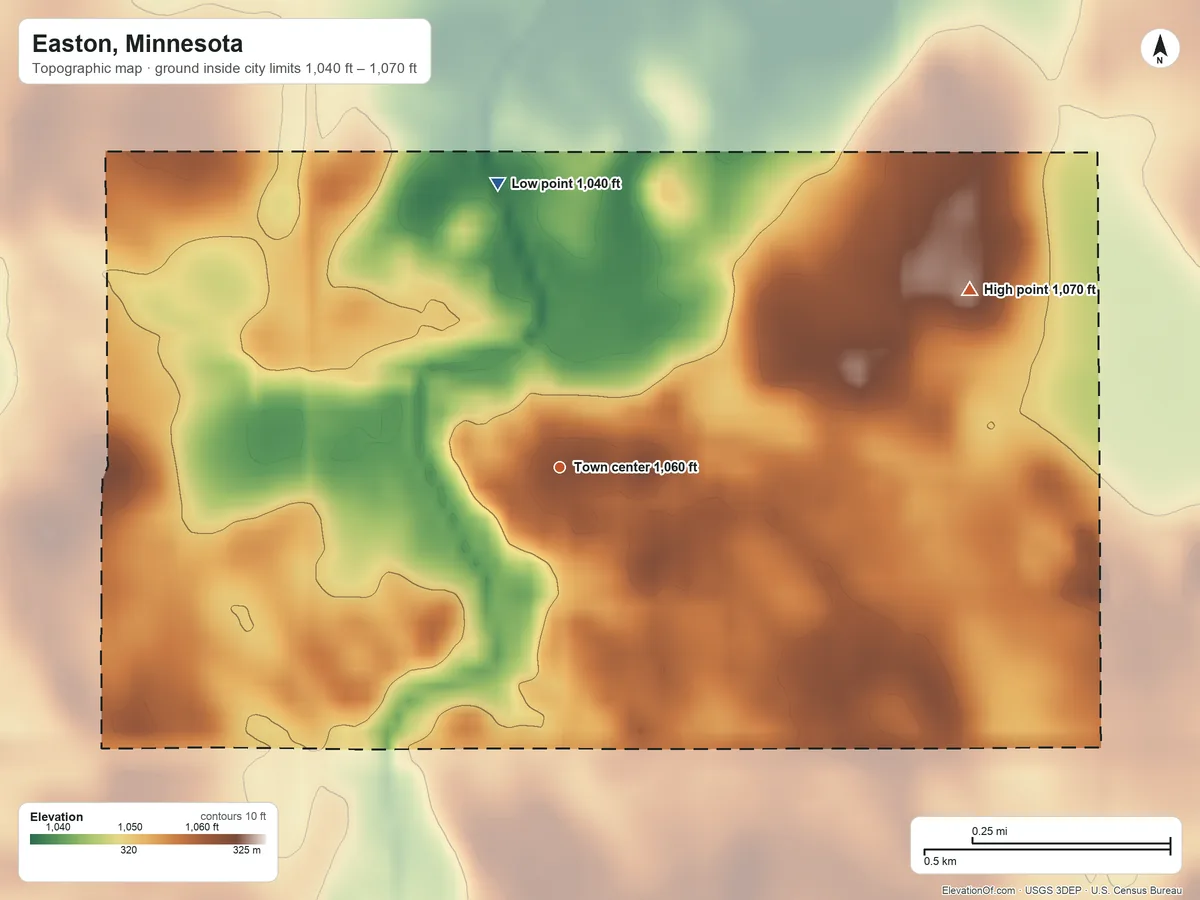This screenshot has height=900, width=1200.
Task: Click the north compass arrow icon
Action: [x=1160, y=49]
